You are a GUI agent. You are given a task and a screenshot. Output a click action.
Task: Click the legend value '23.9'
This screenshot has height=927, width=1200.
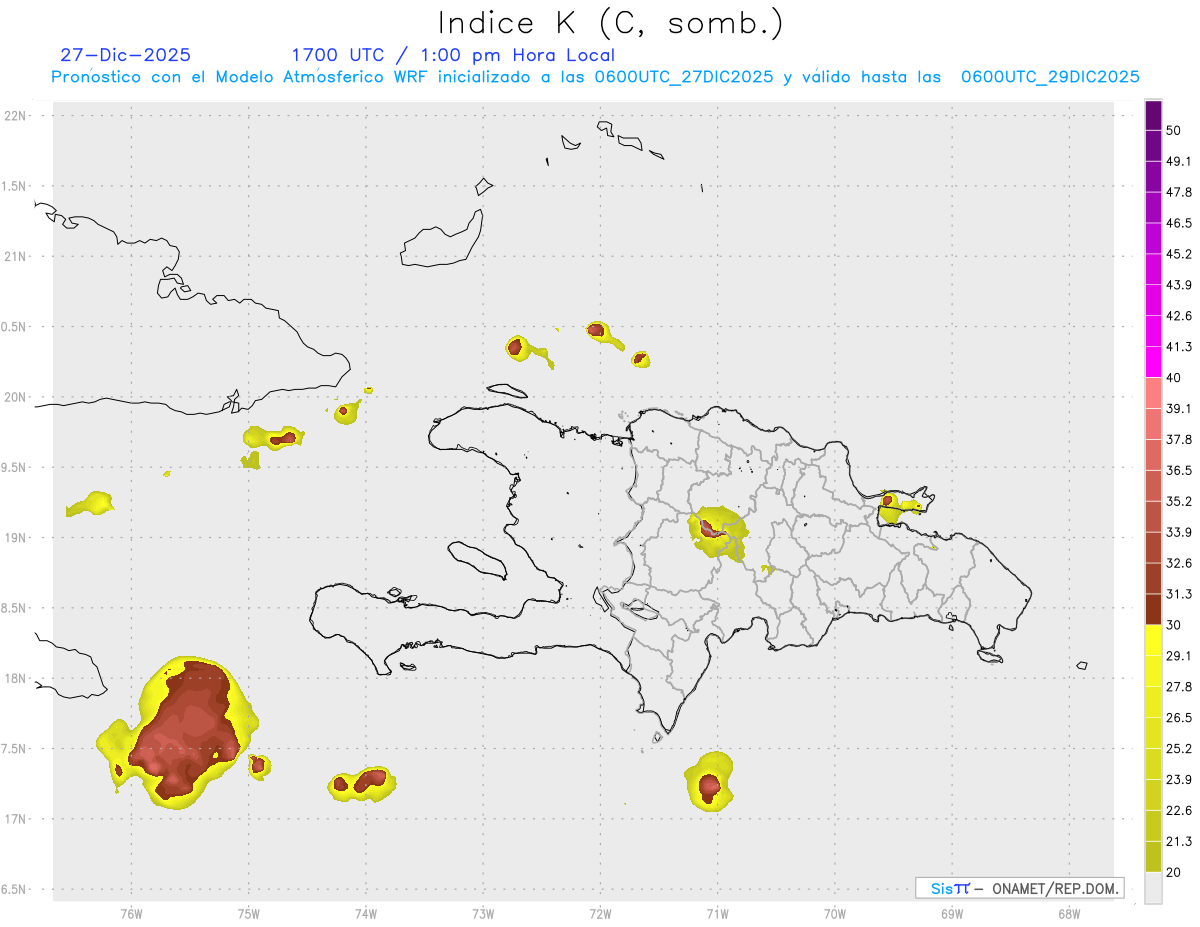pyautogui.click(x=1179, y=779)
